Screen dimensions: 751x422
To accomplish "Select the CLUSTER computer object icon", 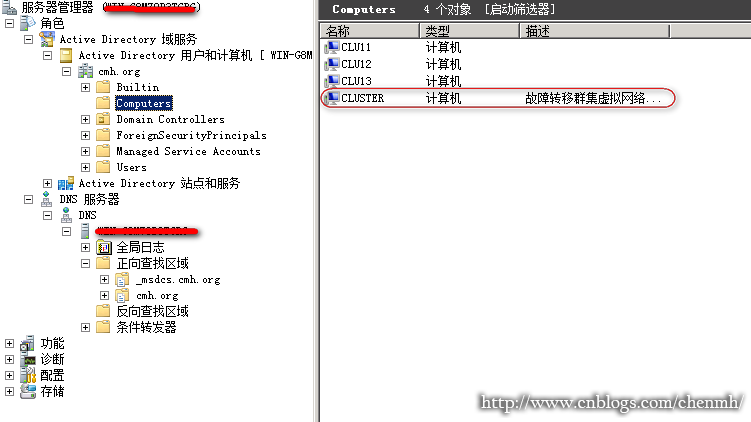I will 331,98.
